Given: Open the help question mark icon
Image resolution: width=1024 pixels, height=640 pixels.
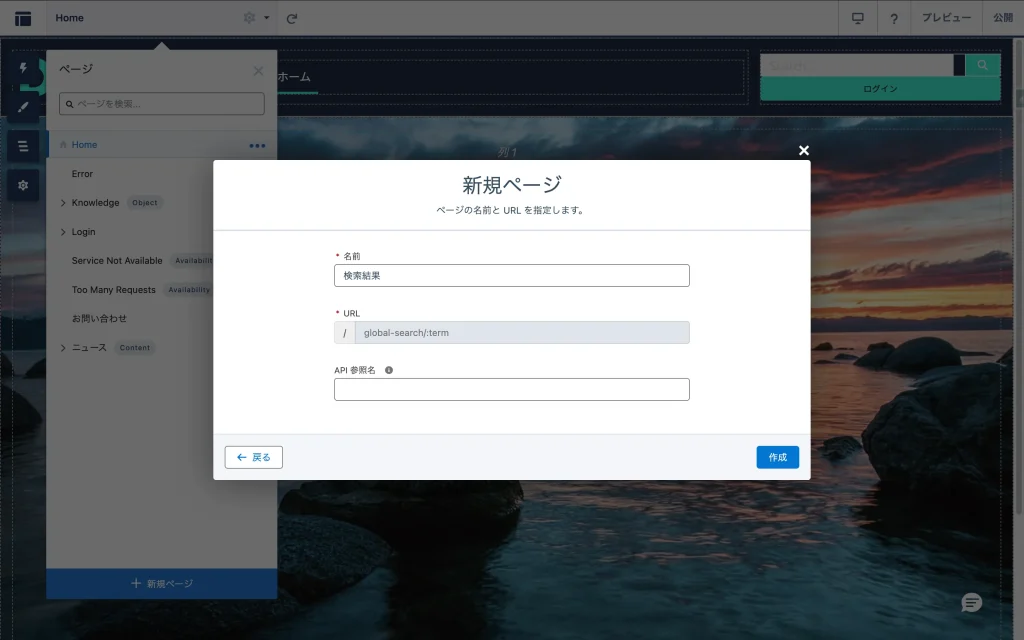Looking at the screenshot, I should pos(893,18).
